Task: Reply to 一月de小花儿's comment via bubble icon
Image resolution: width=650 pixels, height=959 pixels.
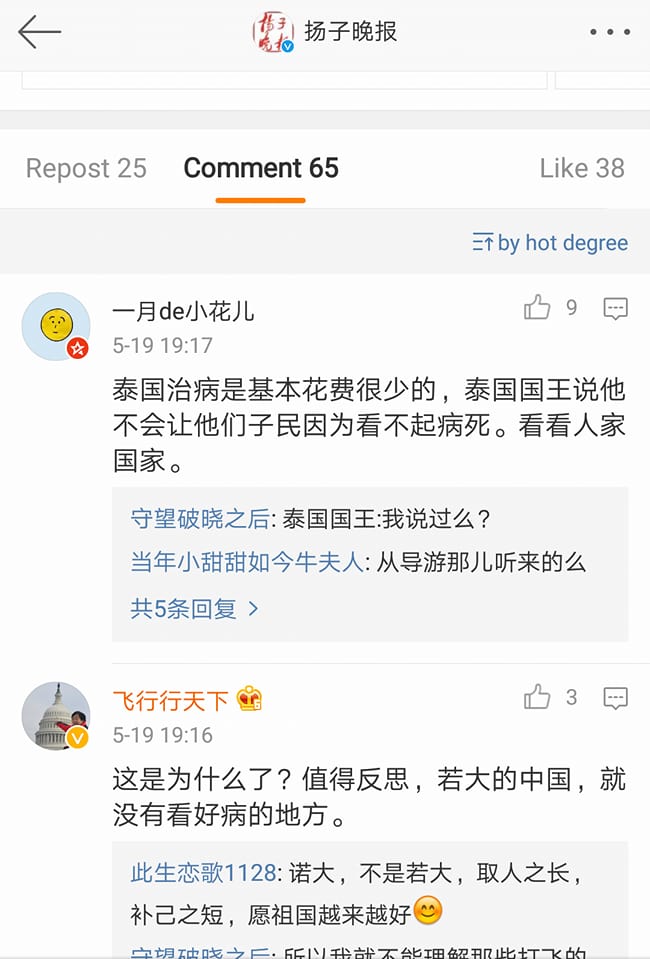Action: tap(615, 308)
